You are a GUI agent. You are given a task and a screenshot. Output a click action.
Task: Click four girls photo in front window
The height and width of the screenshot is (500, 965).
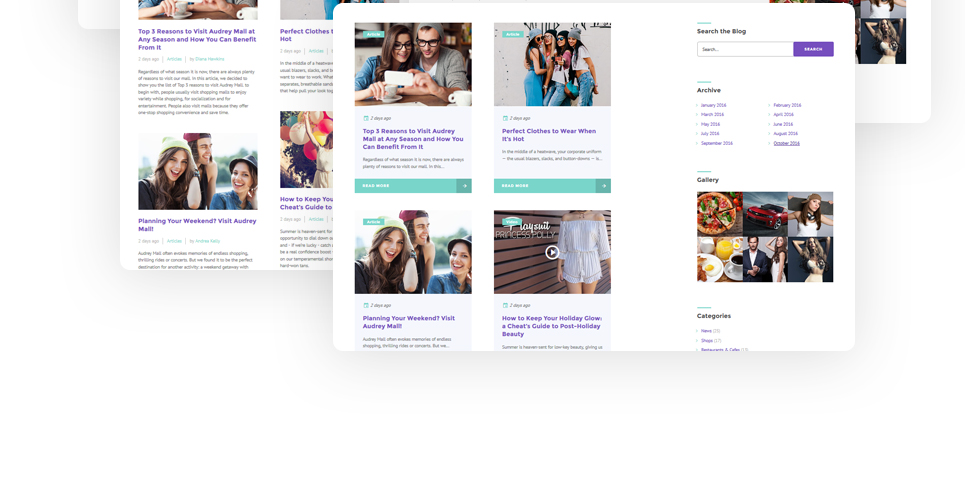[x=552, y=65]
